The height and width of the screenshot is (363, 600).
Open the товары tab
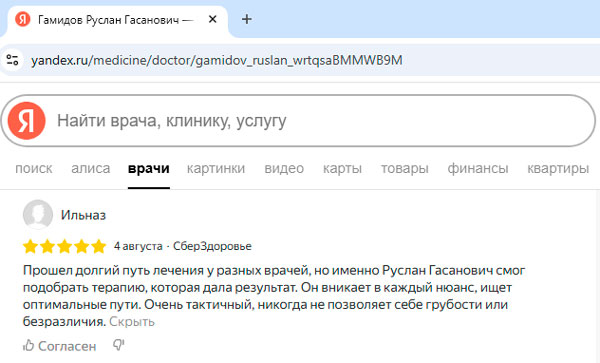(x=405, y=168)
